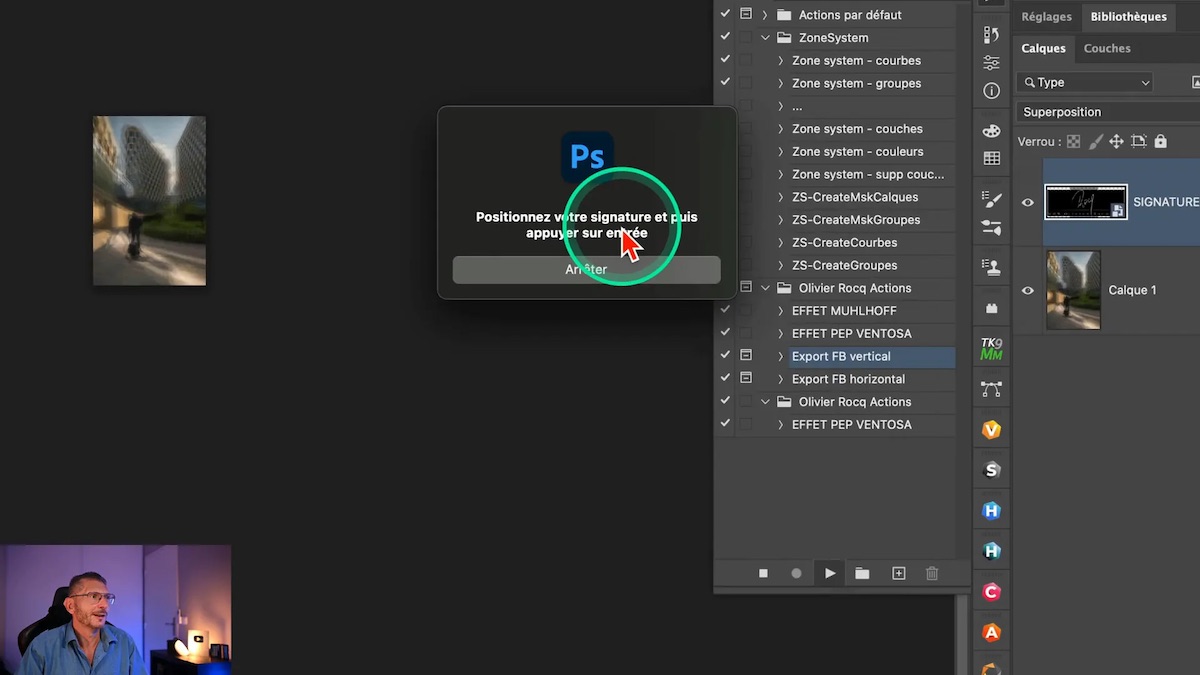
Task: Toggle checkmark for Actions par défaut set
Action: tap(726, 14)
